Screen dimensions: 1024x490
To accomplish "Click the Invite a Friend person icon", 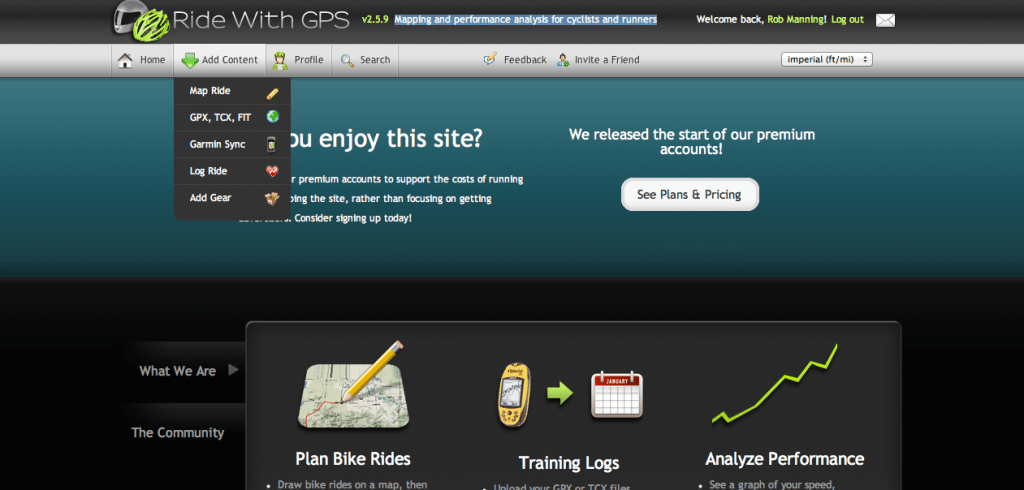I will (x=563, y=60).
